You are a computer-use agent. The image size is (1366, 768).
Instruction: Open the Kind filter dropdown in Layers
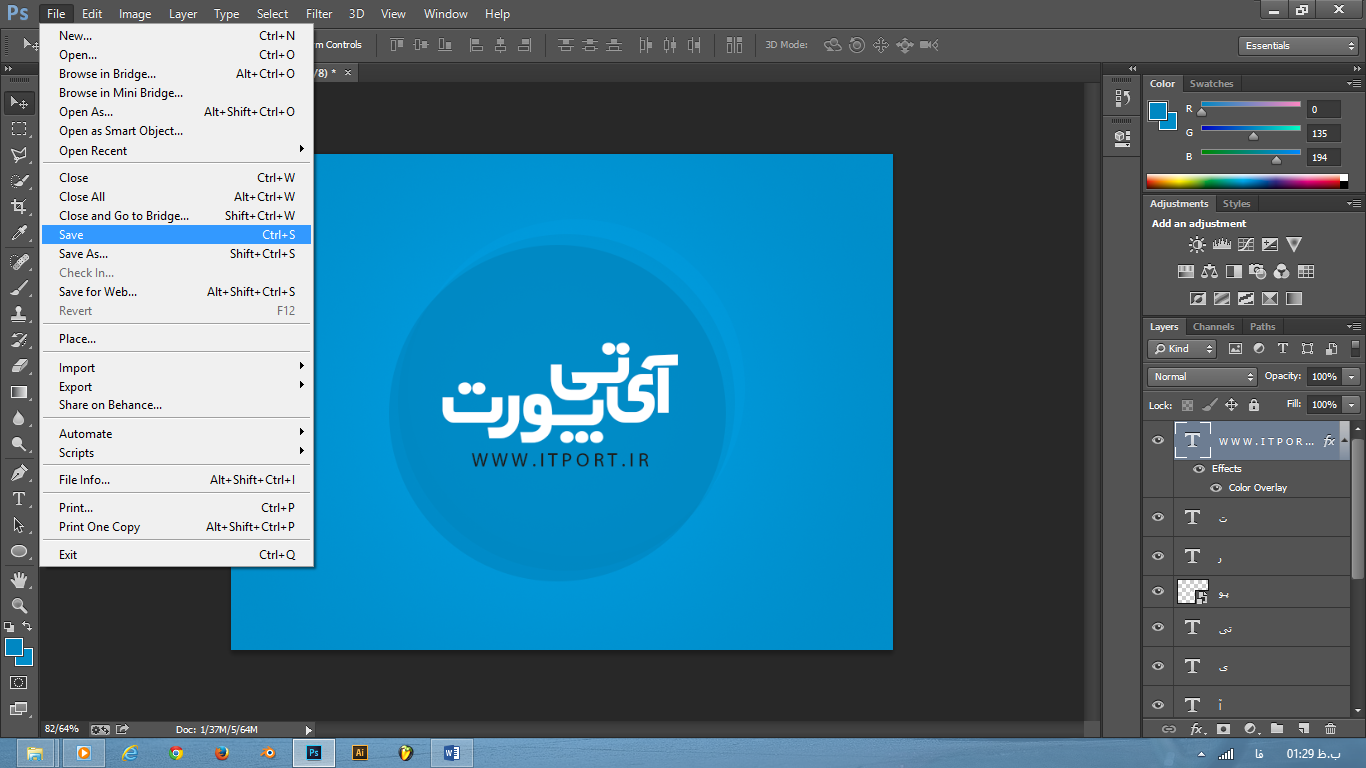[1182, 349]
